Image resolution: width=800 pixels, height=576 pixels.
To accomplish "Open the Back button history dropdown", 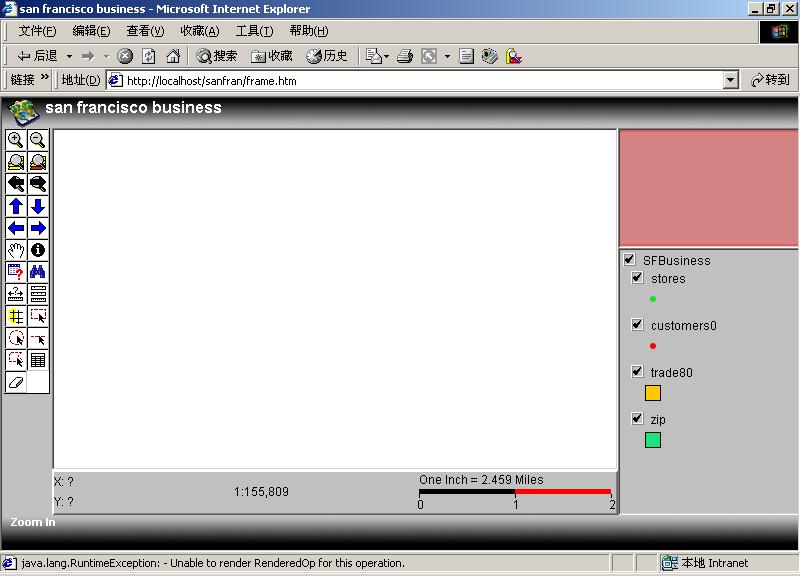I will coord(69,56).
